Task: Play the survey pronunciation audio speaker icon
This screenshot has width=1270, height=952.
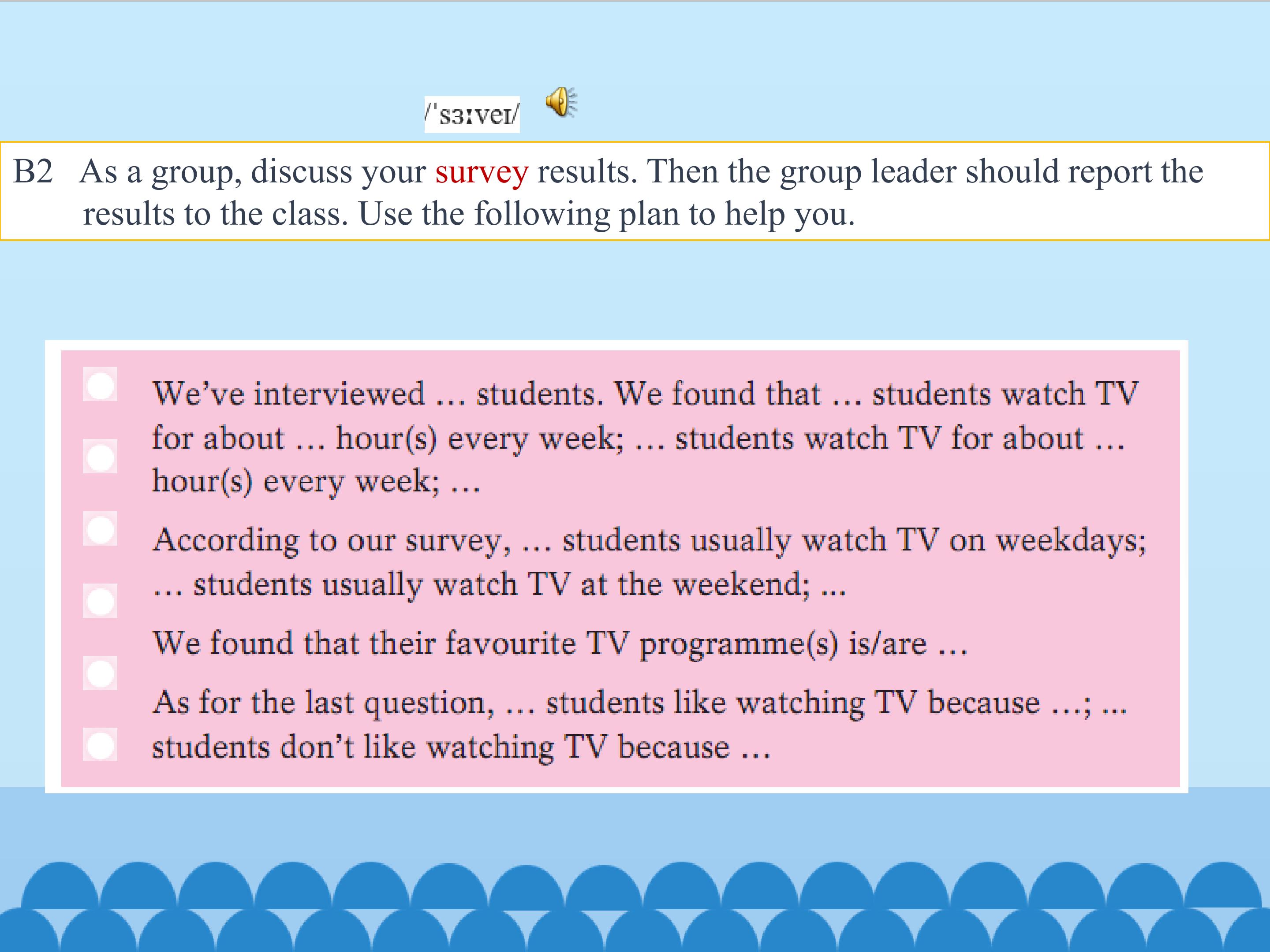Action: [x=561, y=103]
